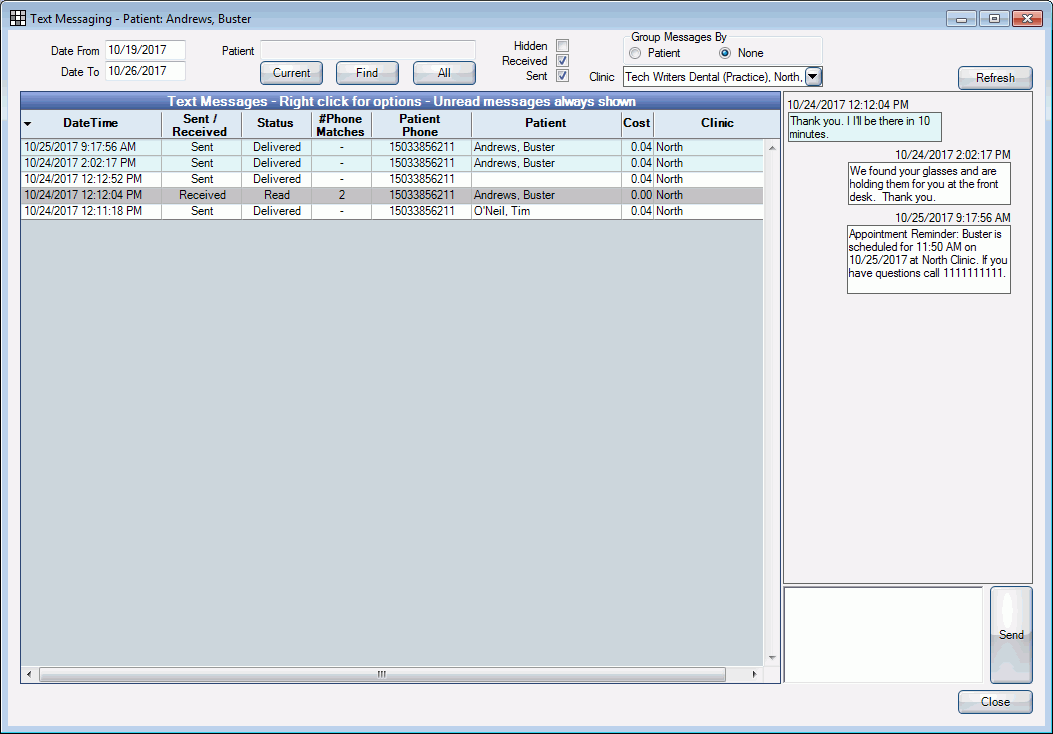Sort by Sent / Received column header
The image size is (1053, 734).
pos(201,125)
